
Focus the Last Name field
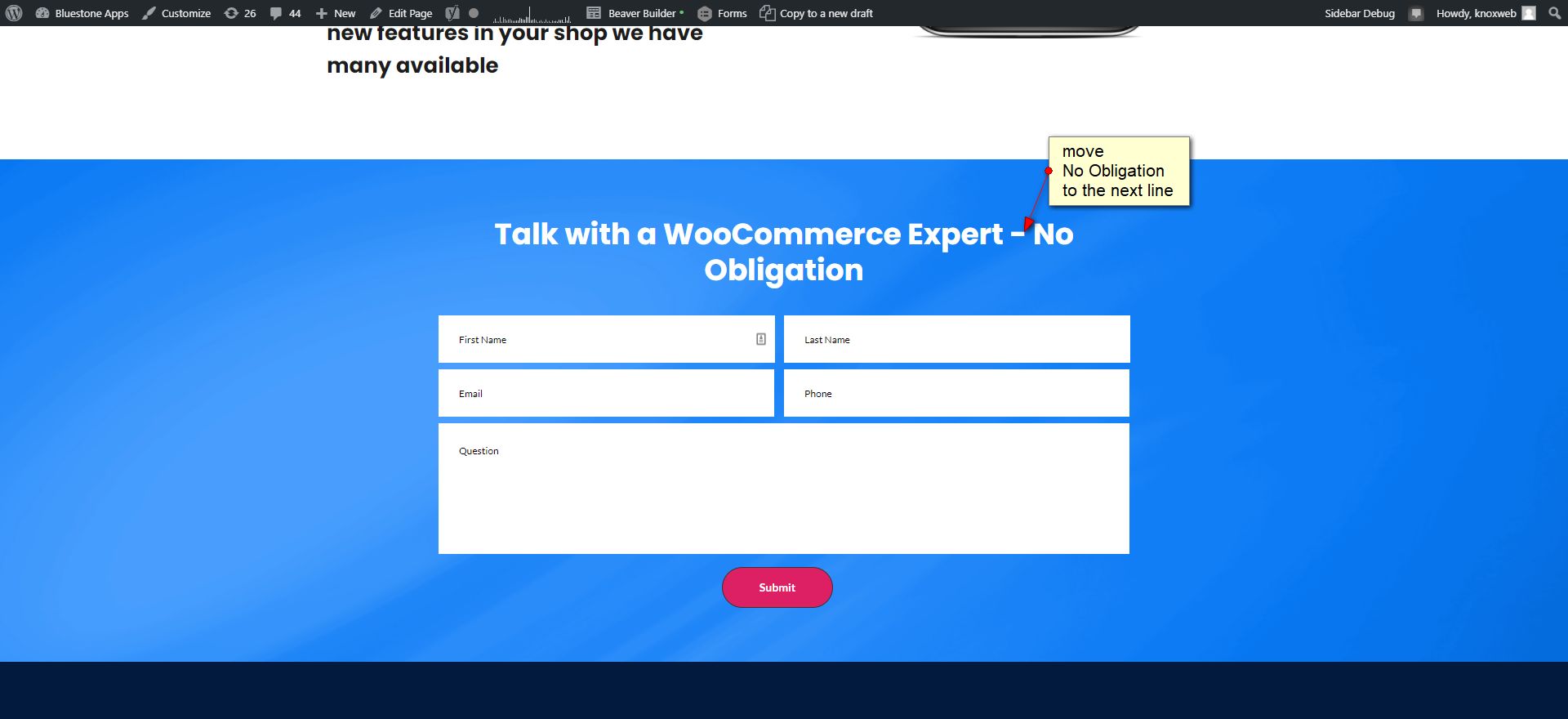click(956, 339)
